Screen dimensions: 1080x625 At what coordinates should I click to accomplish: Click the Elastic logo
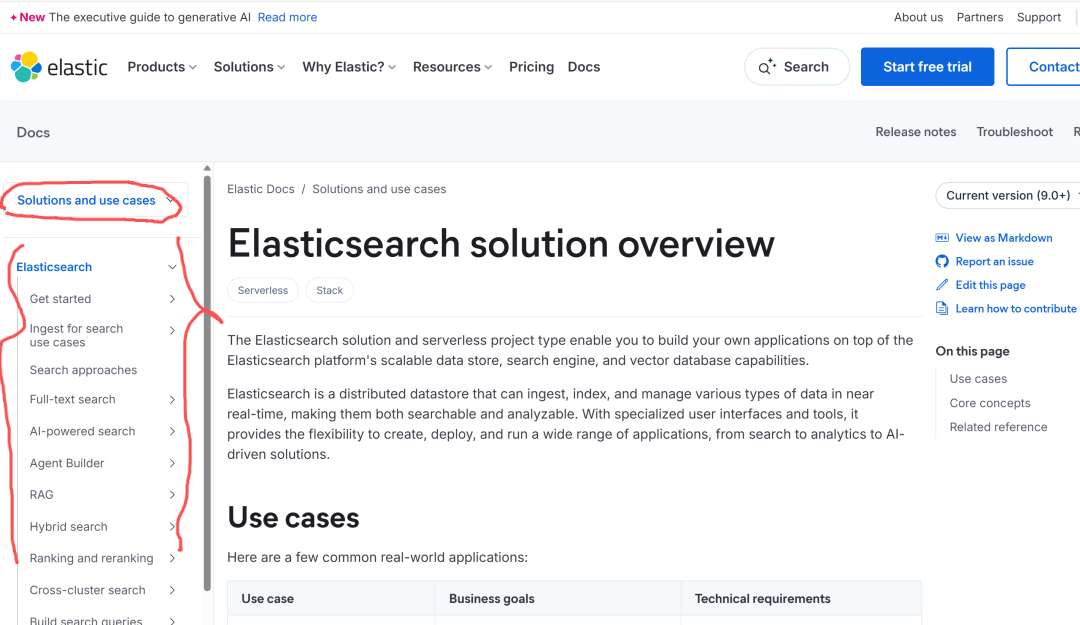59,67
